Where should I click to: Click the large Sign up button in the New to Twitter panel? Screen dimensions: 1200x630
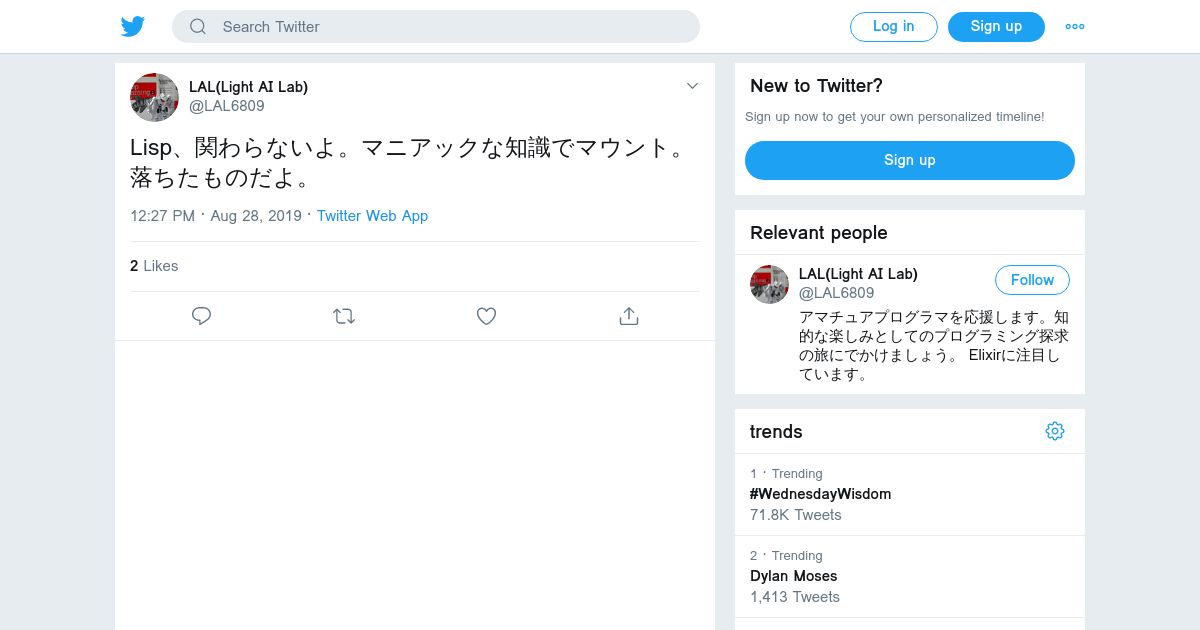pyautogui.click(x=909, y=160)
